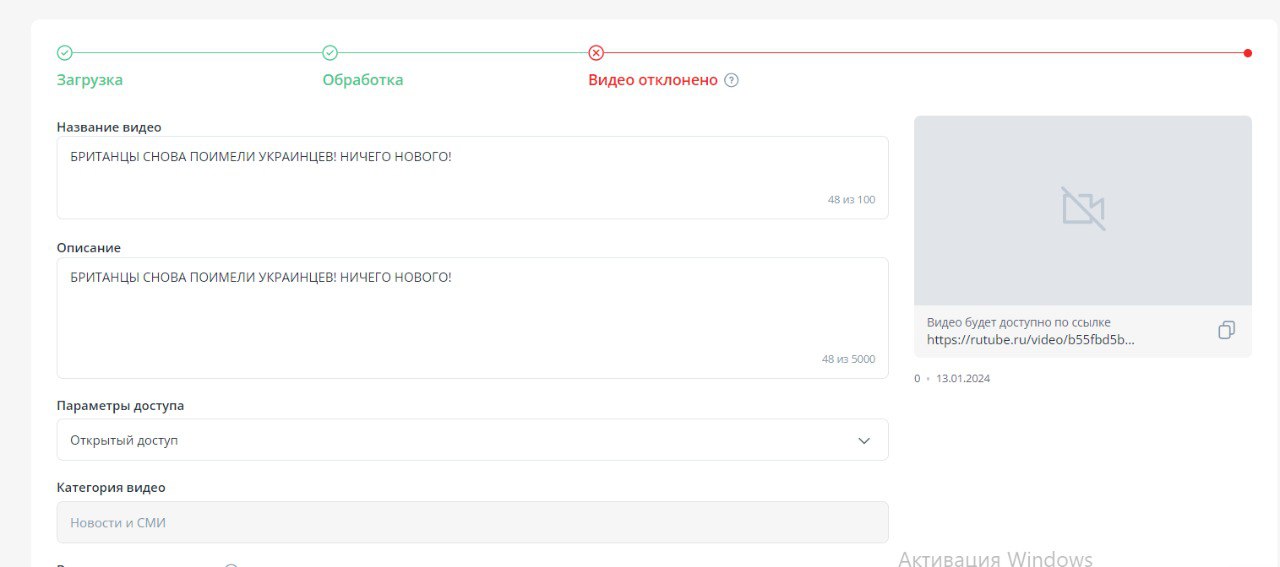Click the 13.01.2024 upload date

tap(962, 379)
